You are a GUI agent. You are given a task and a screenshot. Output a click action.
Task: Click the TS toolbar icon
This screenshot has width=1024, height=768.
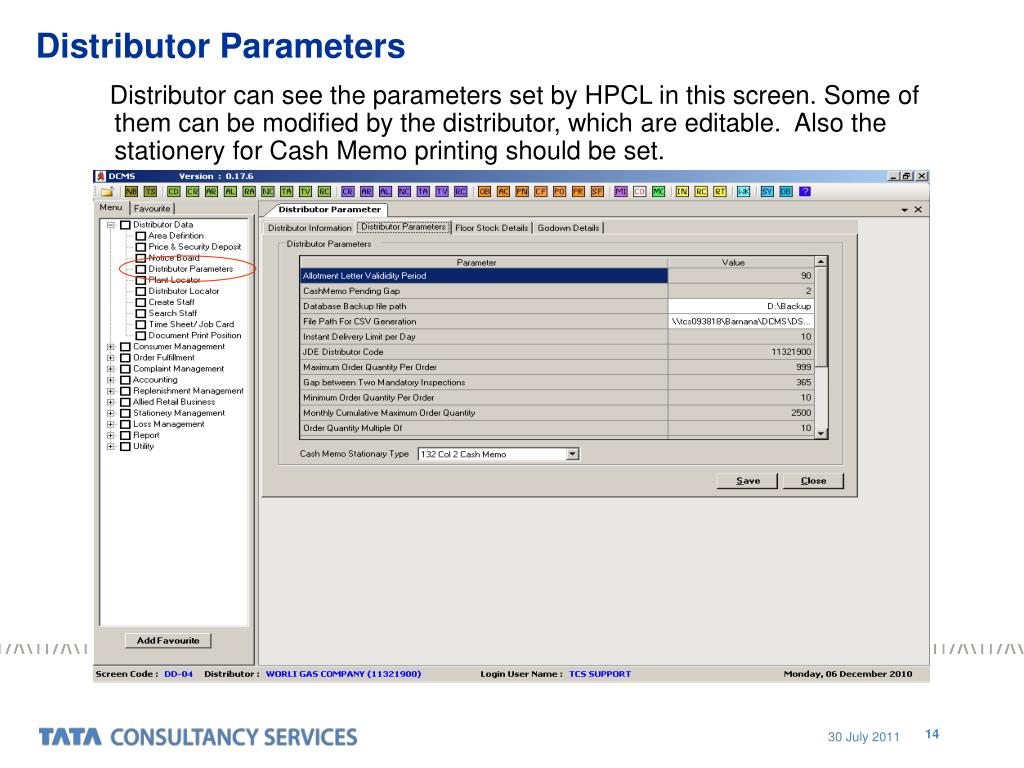click(150, 191)
